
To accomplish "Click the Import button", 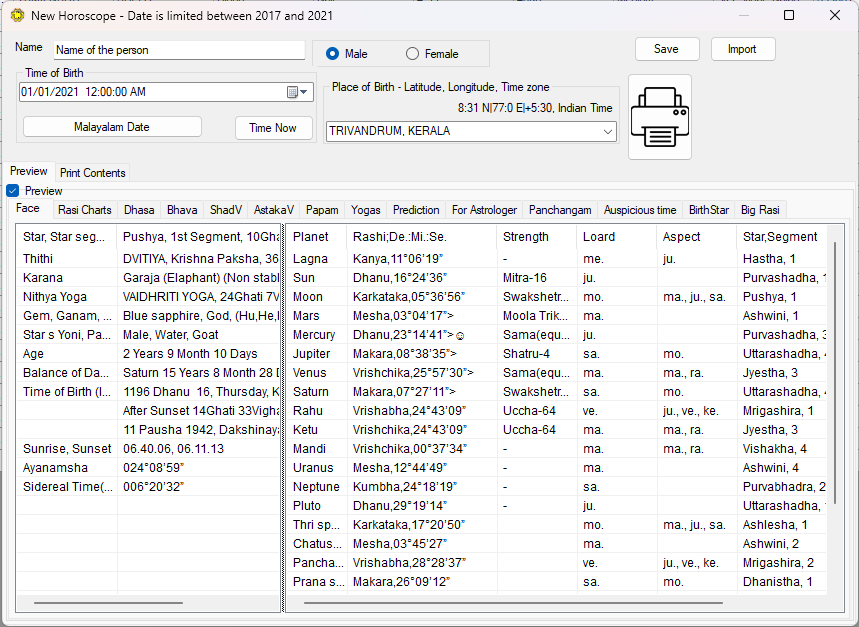I will [x=743, y=49].
